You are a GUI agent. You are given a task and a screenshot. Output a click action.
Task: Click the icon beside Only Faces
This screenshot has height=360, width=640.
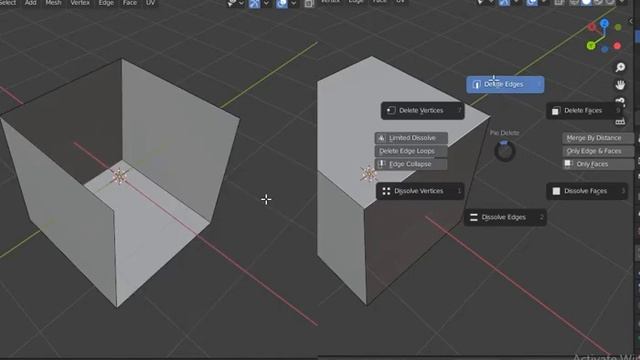pyautogui.click(x=568, y=164)
